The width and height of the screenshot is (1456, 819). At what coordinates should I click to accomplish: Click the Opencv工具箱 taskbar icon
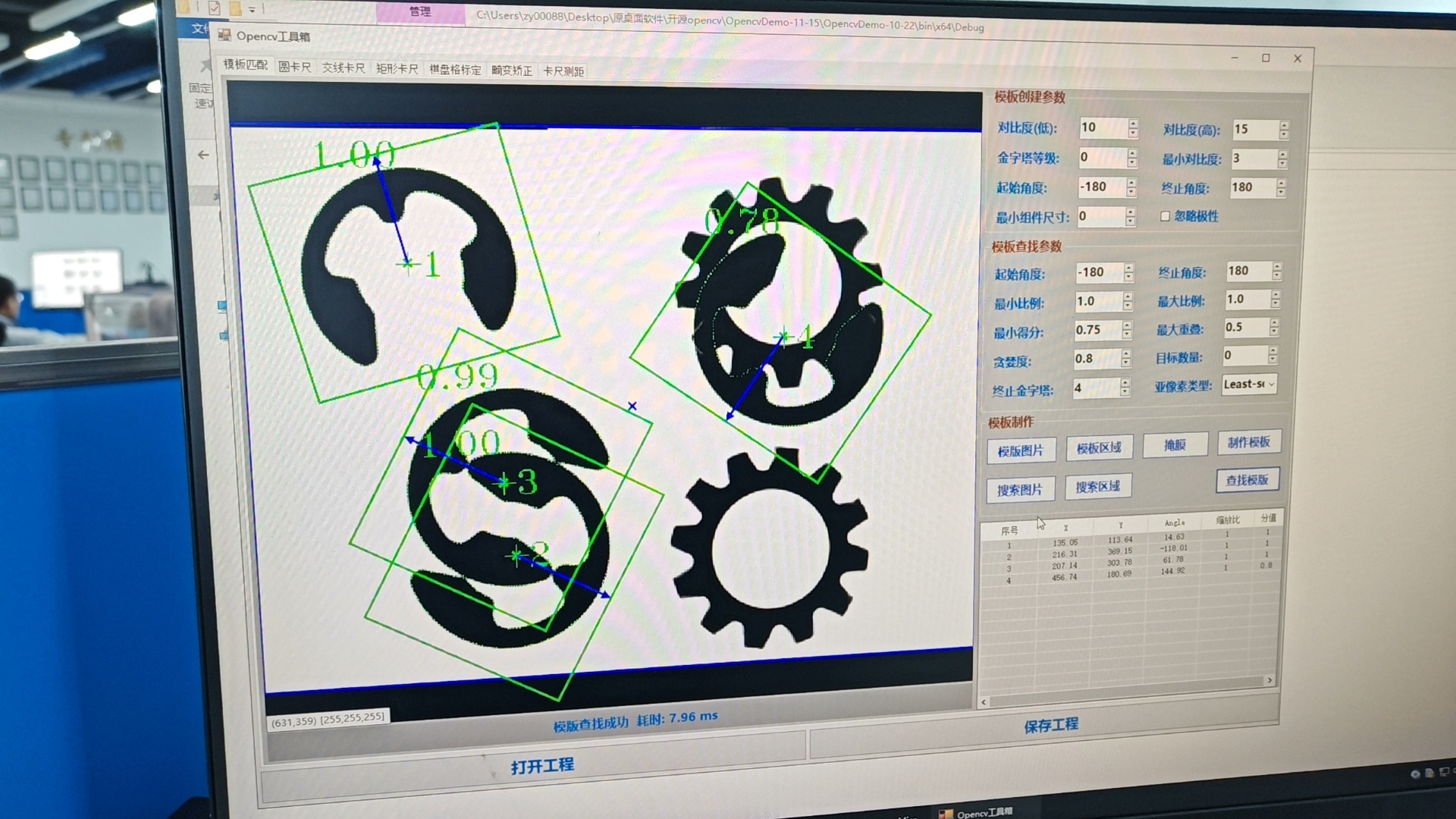946,813
